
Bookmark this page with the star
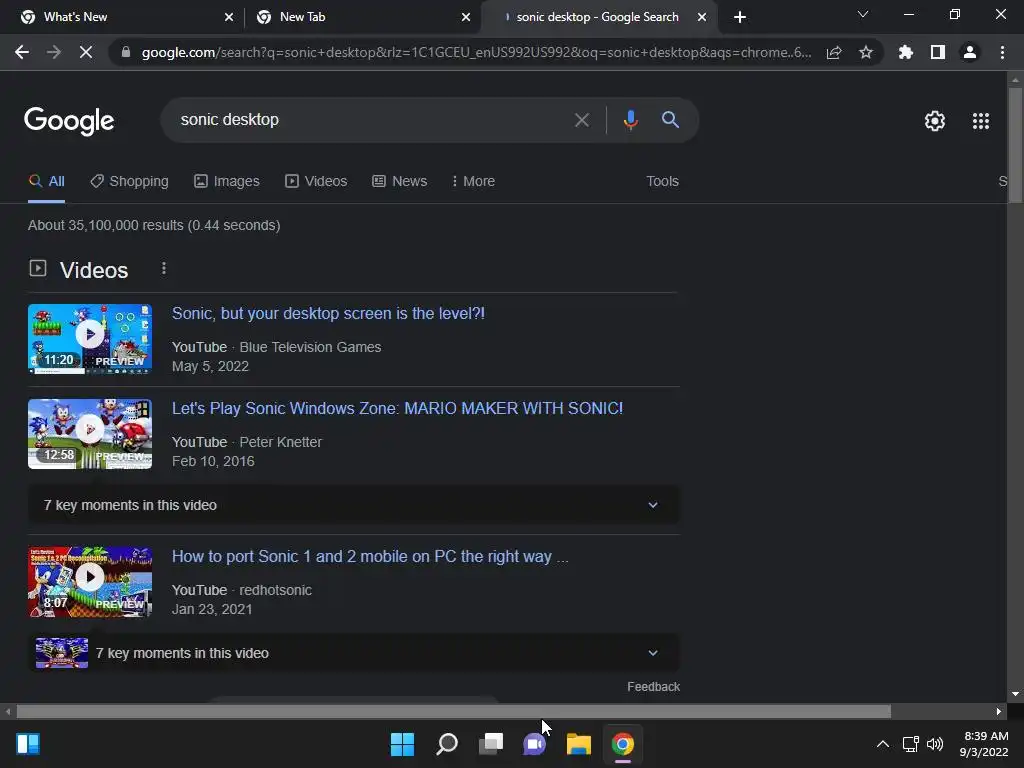click(866, 52)
